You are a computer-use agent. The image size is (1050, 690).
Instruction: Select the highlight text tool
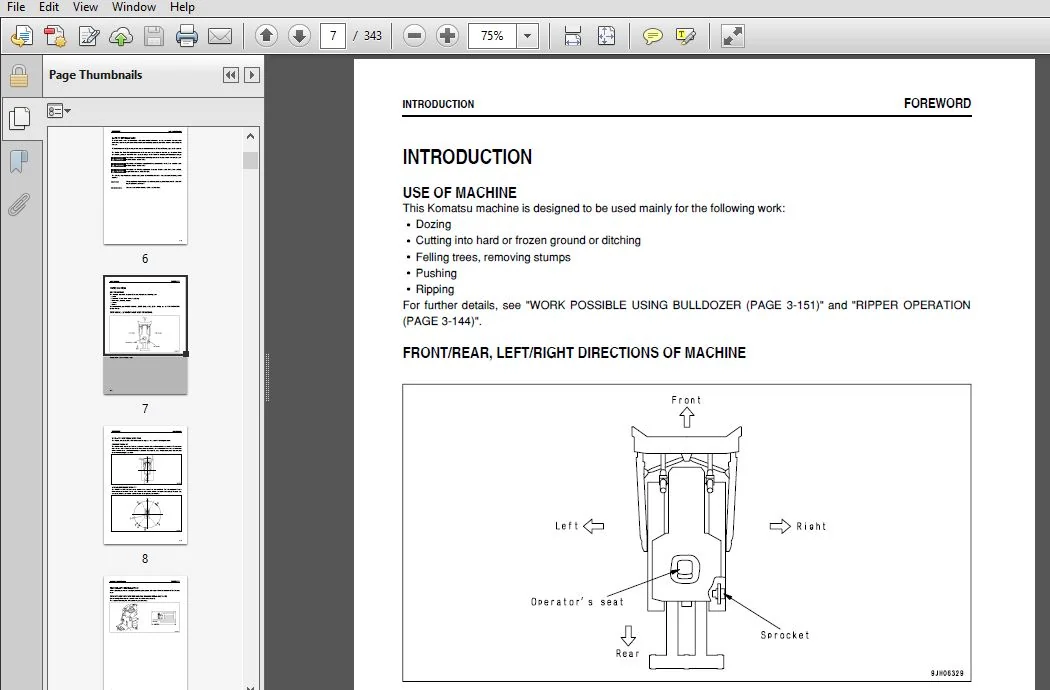(686, 36)
